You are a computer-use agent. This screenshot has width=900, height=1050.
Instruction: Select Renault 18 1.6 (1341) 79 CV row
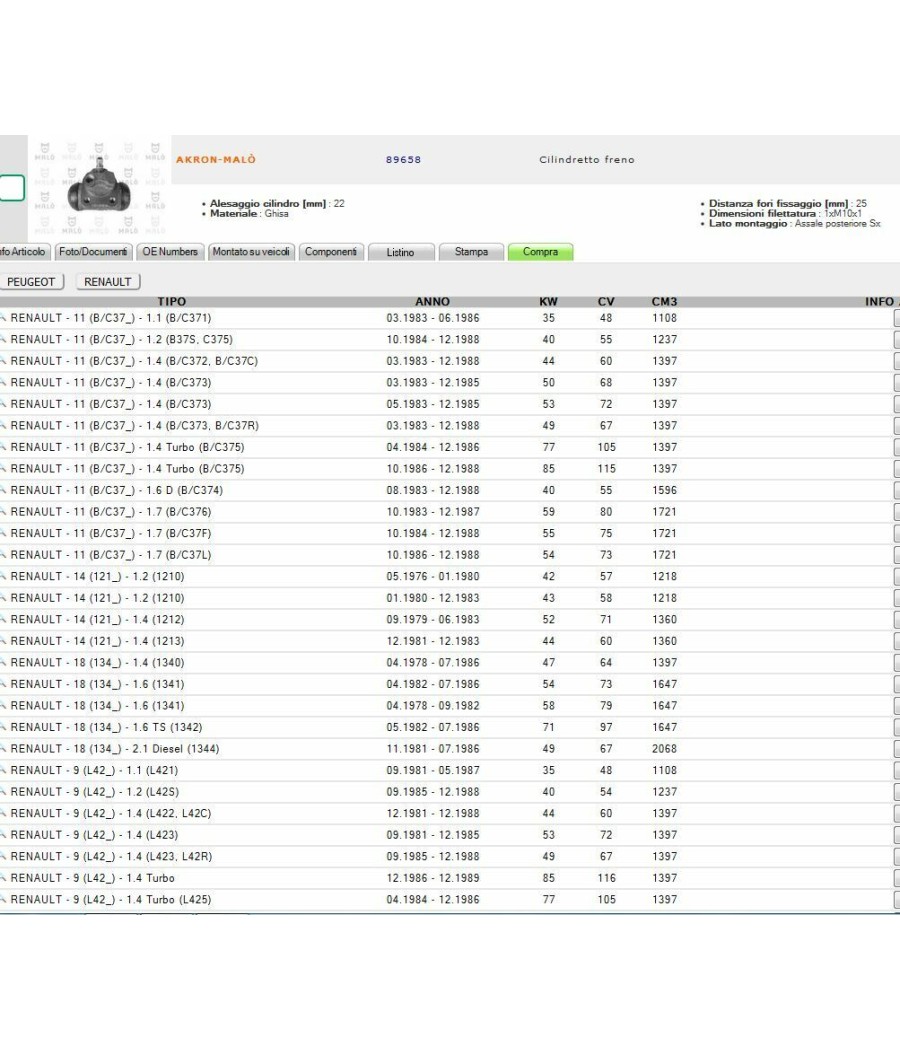coord(449,706)
